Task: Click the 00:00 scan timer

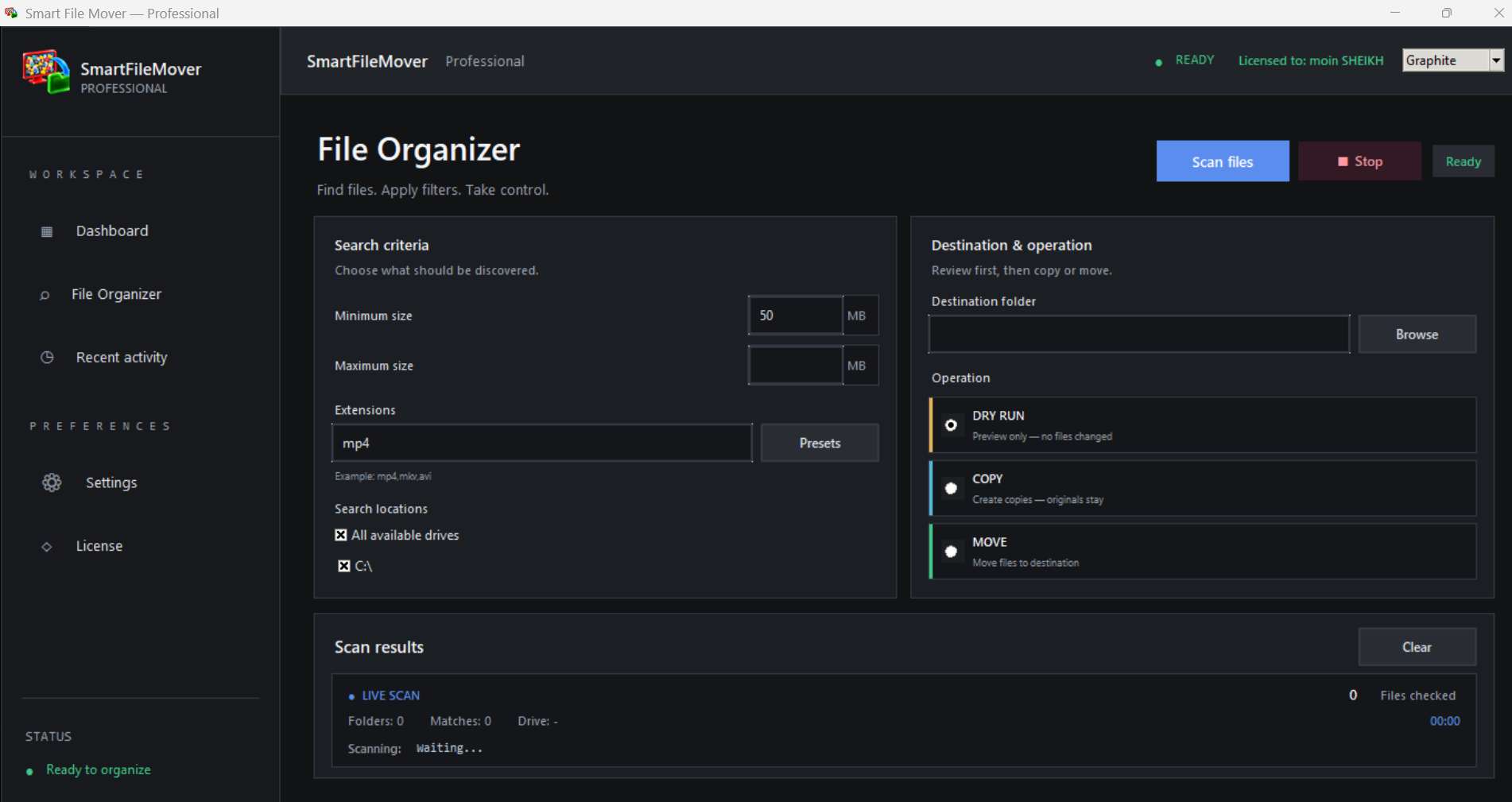Action: [x=1444, y=721]
